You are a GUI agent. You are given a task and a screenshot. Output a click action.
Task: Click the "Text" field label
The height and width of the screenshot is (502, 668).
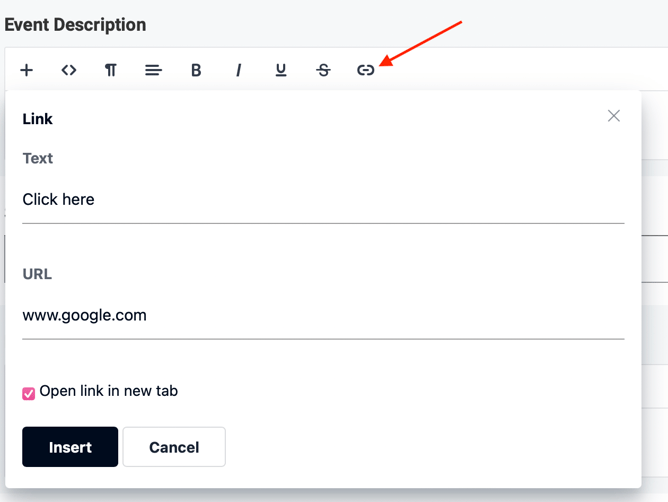pos(38,158)
